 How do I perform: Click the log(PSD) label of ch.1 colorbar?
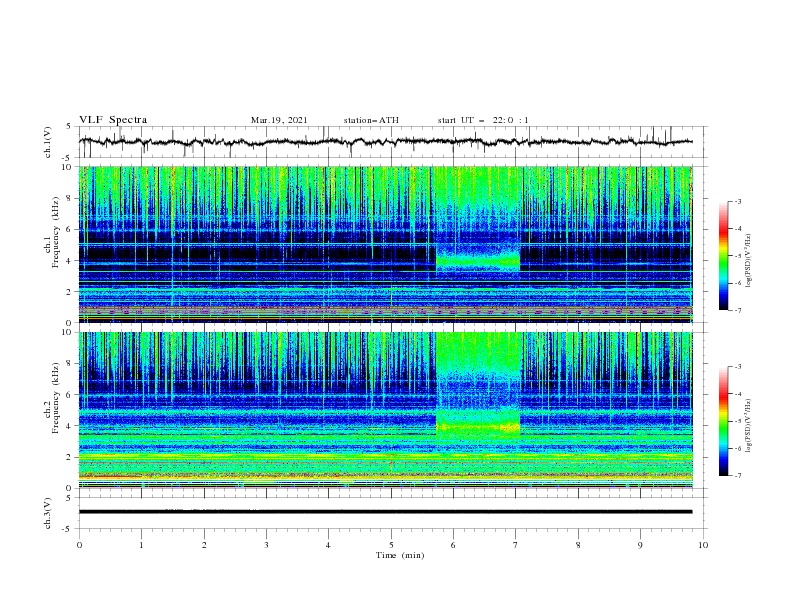click(749, 261)
